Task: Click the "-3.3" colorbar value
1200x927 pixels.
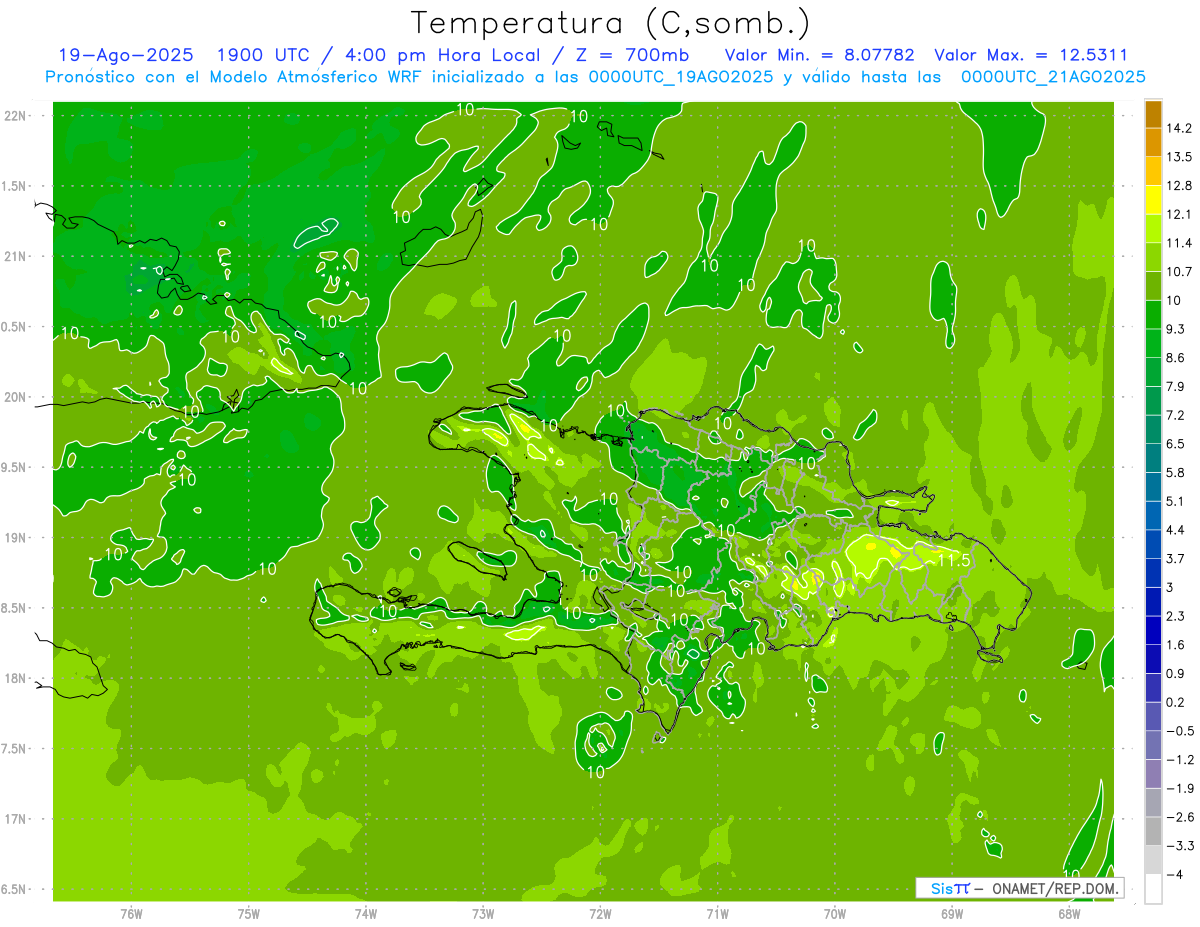Action: coord(1179,846)
